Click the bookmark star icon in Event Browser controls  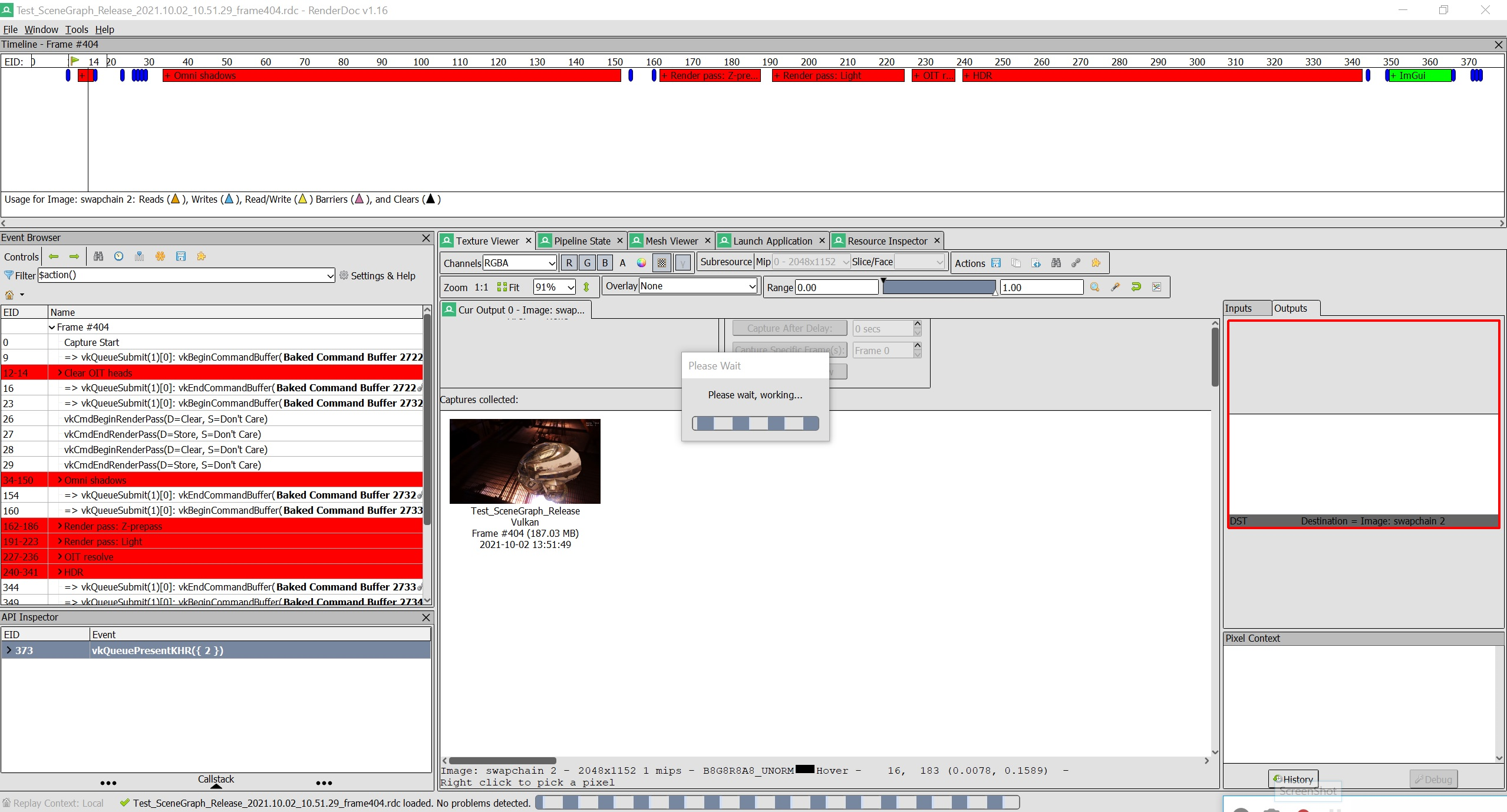click(x=160, y=257)
